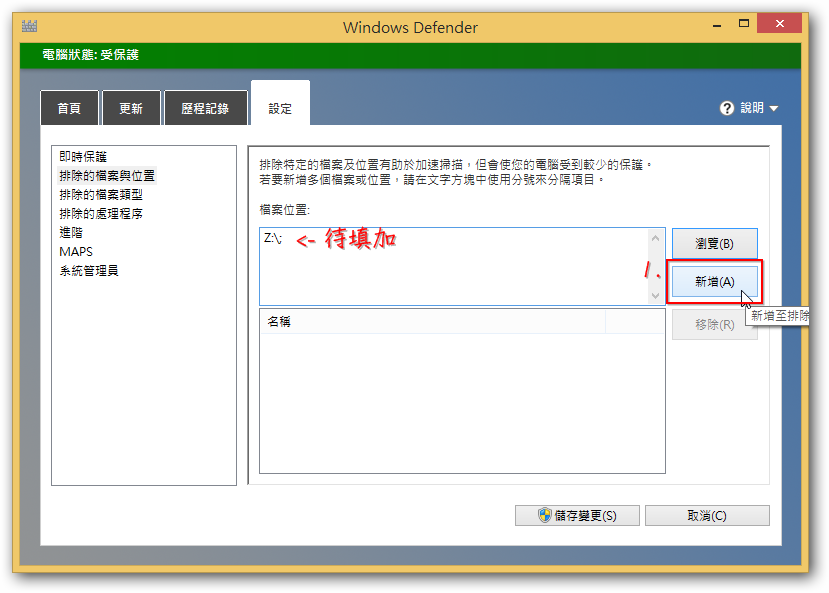Open the 進階 settings category
Screen dimensions: 829x593
71,233
